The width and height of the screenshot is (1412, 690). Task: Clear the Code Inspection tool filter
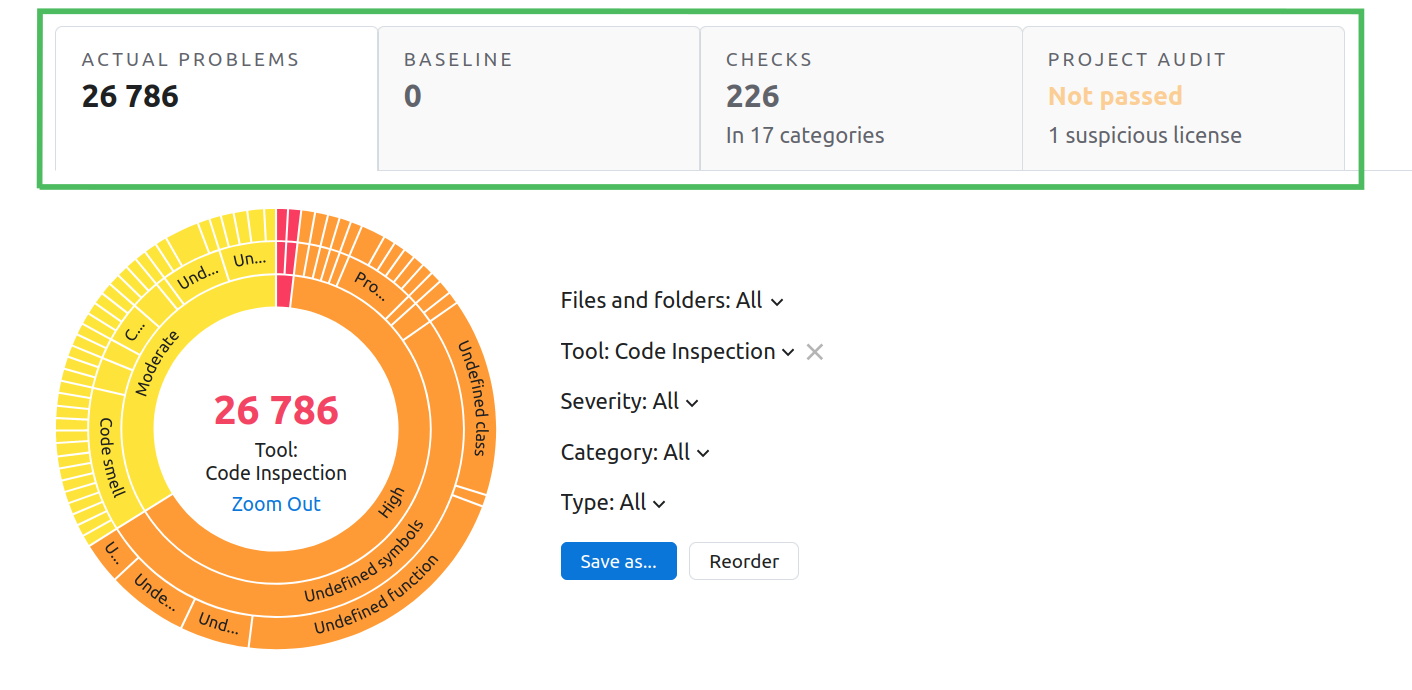point(815,352)
